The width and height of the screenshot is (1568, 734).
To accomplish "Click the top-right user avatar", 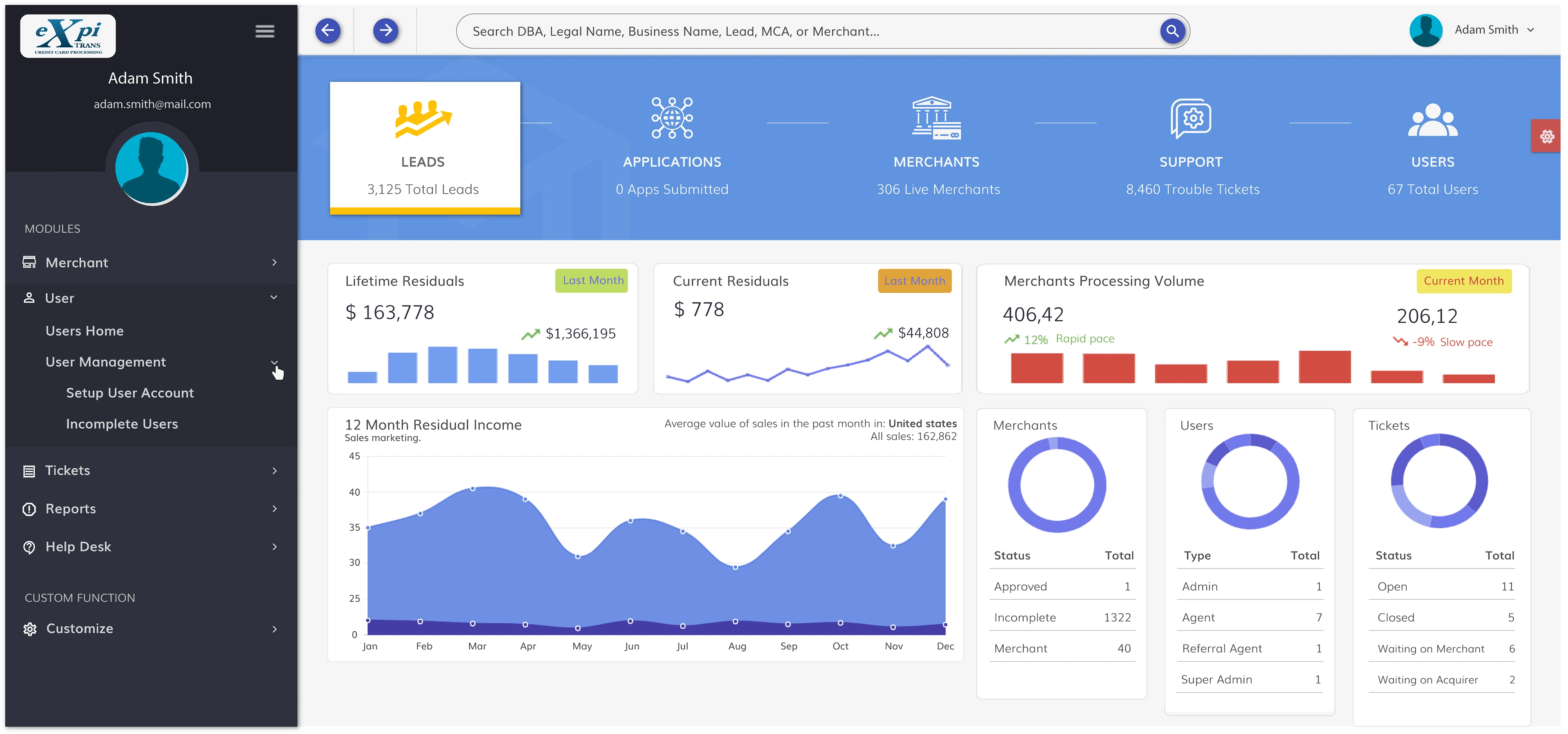I will tap(1425, 30).
